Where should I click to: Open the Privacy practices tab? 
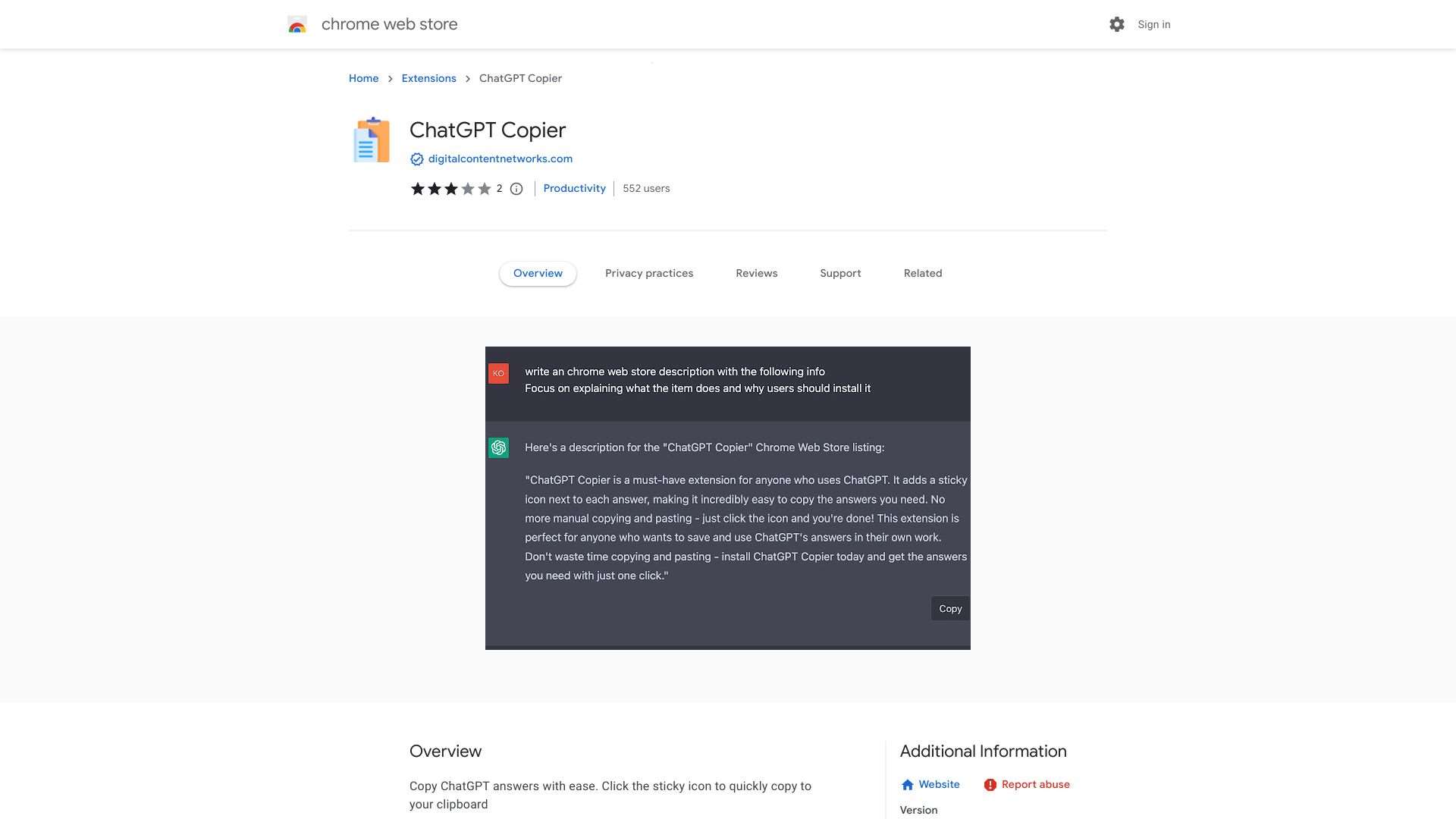point(649,273)
